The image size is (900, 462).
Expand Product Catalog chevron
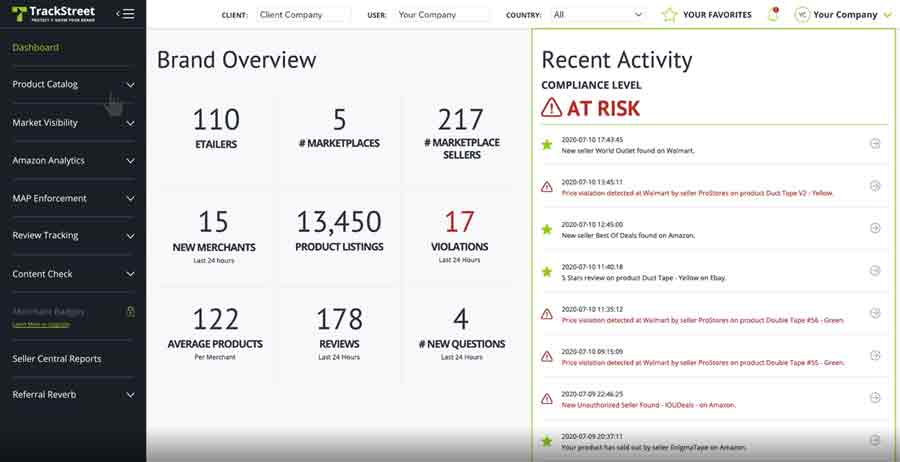pyautogui.click(x=130, y=85)
